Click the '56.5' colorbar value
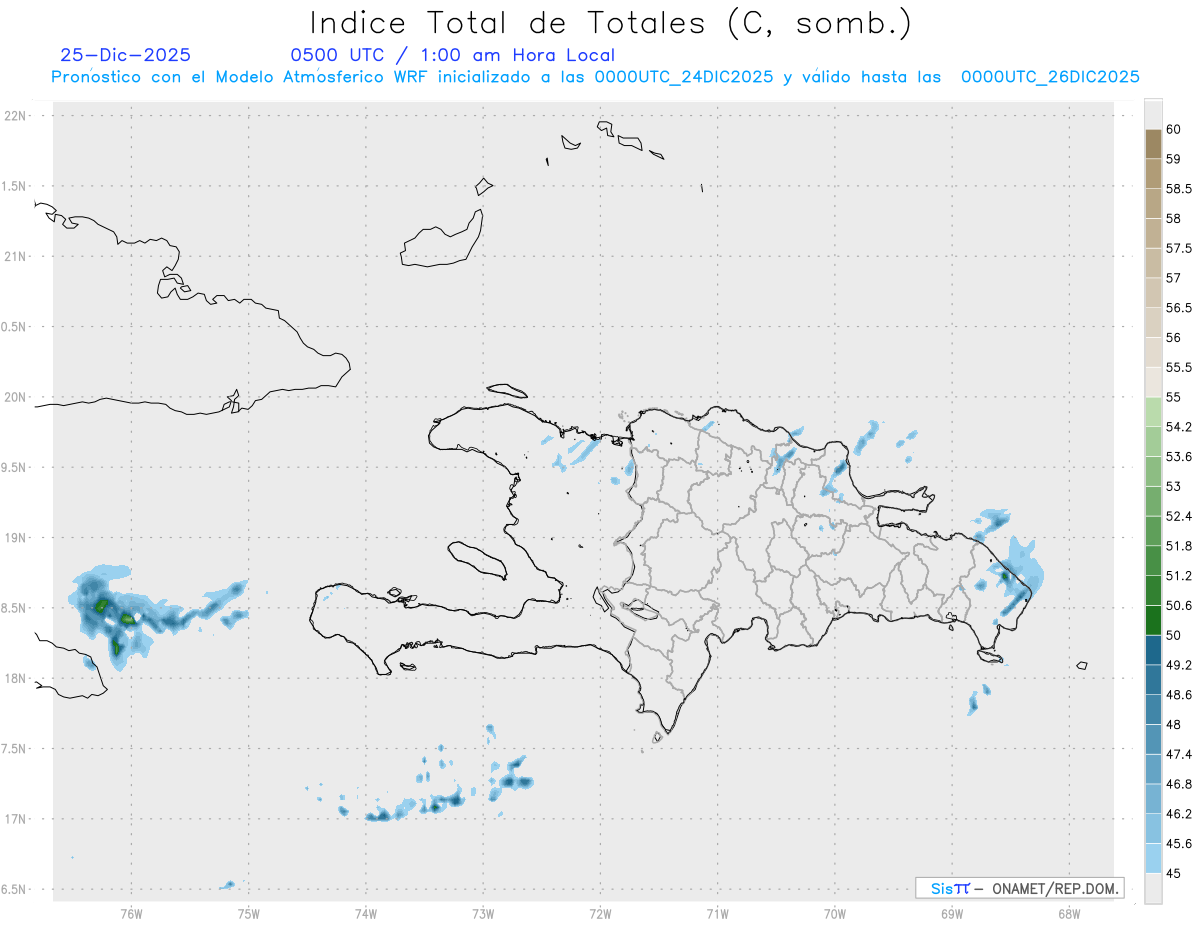This screenshot has width=1200, height=927. (1179, 307)
